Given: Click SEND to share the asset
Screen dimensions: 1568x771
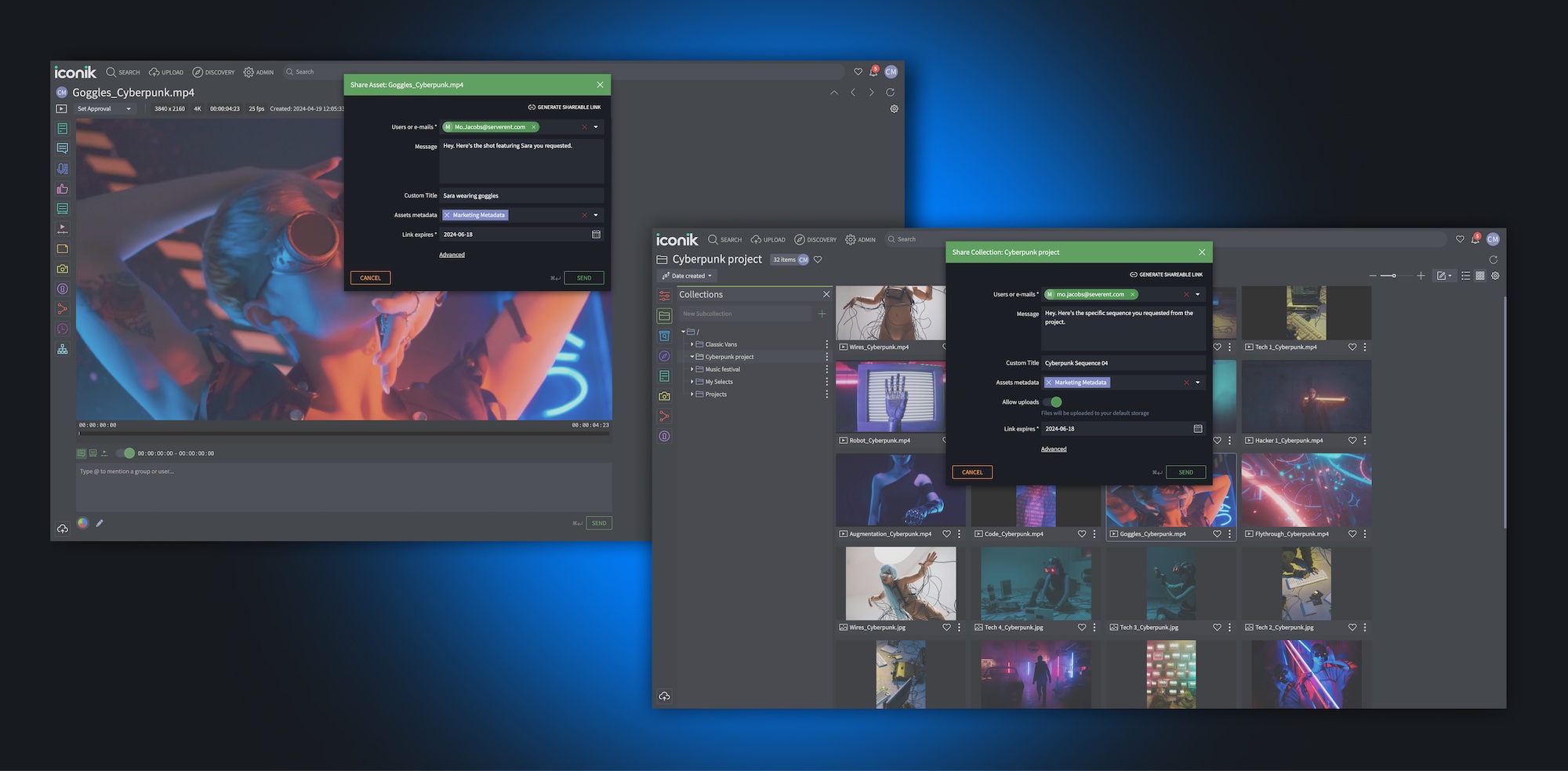Looking at the screenshot, I should (583, 278).
